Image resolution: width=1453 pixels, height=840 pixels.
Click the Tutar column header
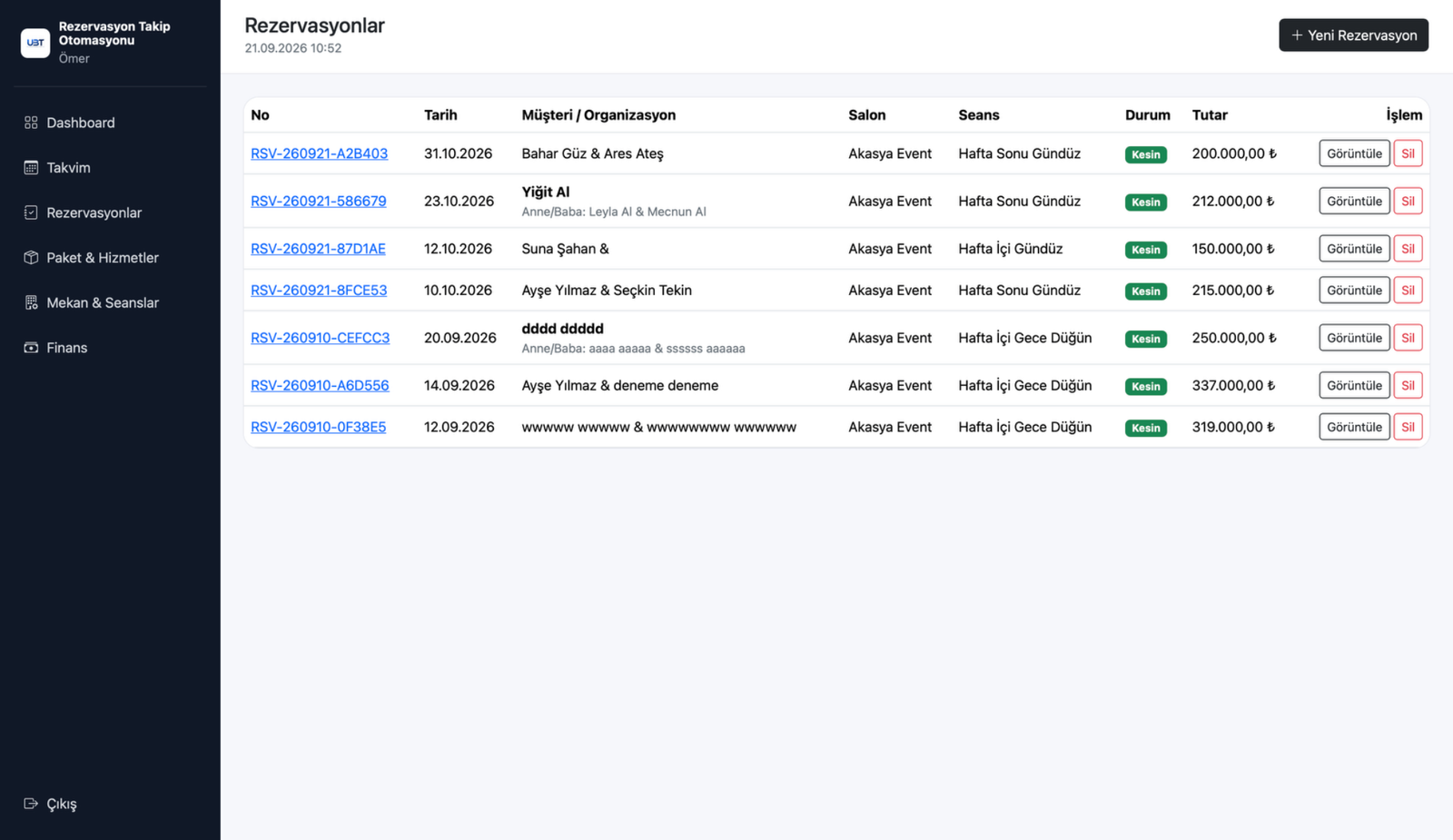tap(1210, 115)
